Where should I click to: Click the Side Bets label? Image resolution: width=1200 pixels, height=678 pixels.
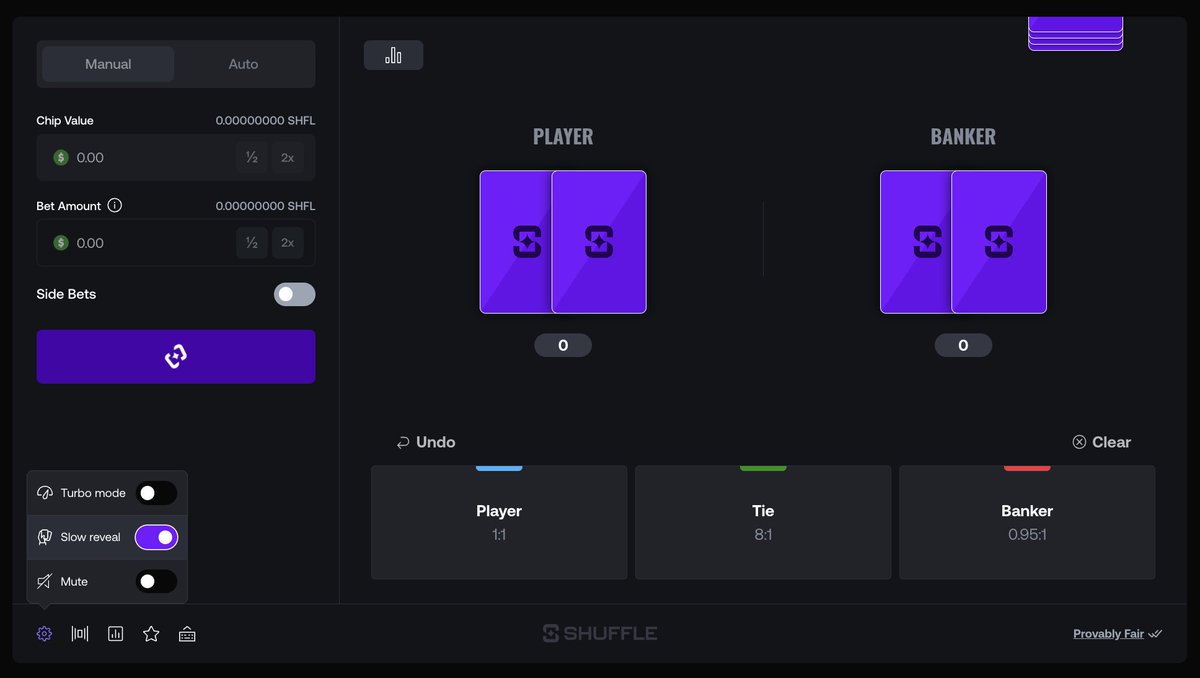pyautogui.click(x=66, y=294)
